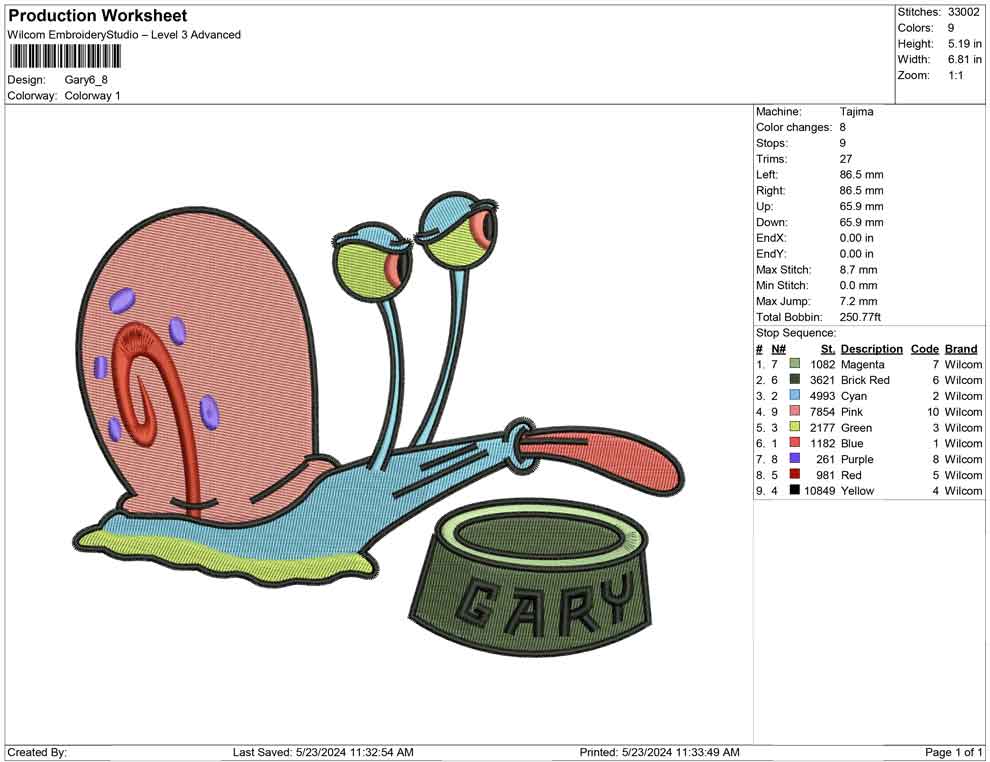Image resolution: width=990 pixels, height=762 pixels.
Task: Click the Pink thread color swatch
Action: [795, 411]
